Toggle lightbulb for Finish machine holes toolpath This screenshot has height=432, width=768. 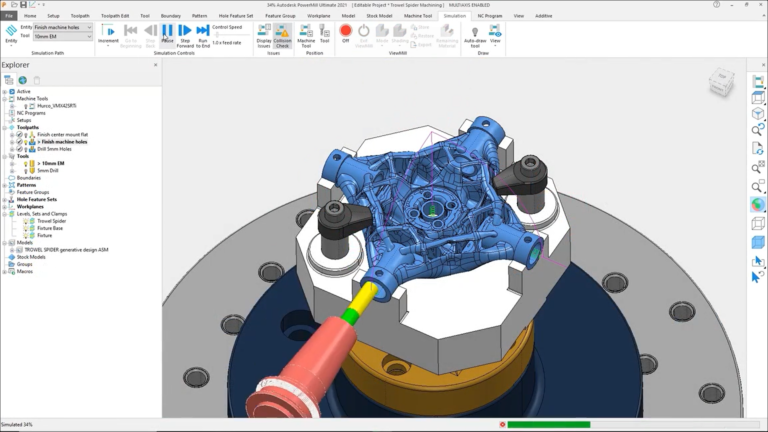coord(26,142)
